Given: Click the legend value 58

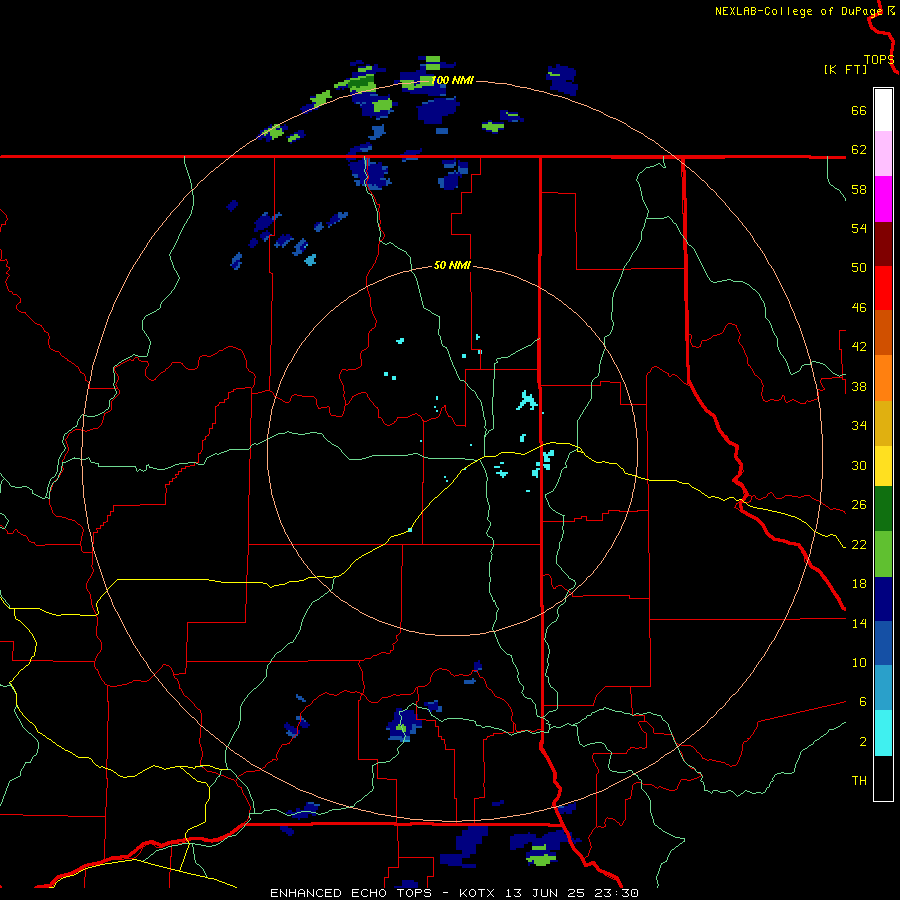Looking at the screenshot, I should pos(859,189).
